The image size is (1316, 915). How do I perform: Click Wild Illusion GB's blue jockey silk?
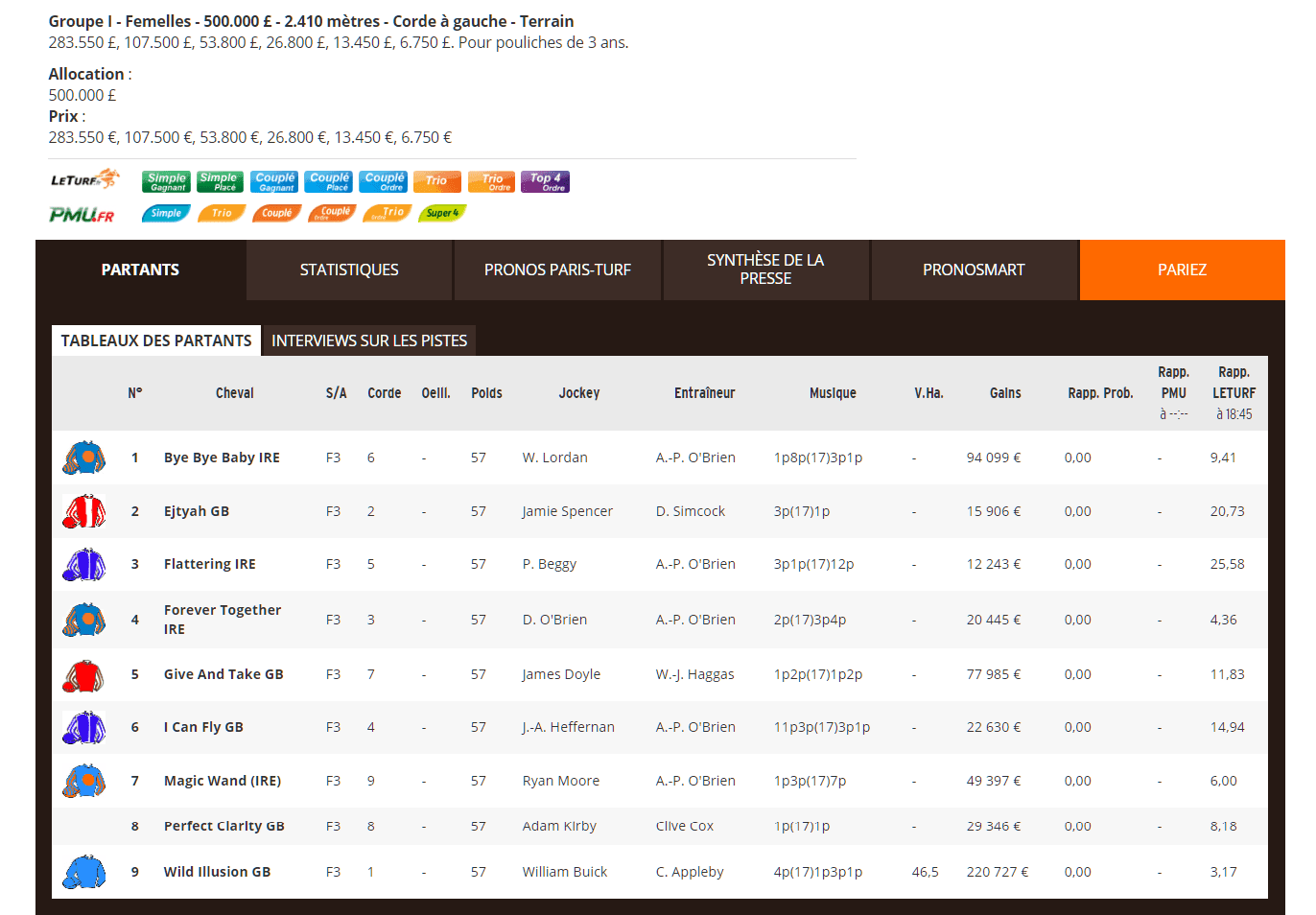click(x=84, y=872)
